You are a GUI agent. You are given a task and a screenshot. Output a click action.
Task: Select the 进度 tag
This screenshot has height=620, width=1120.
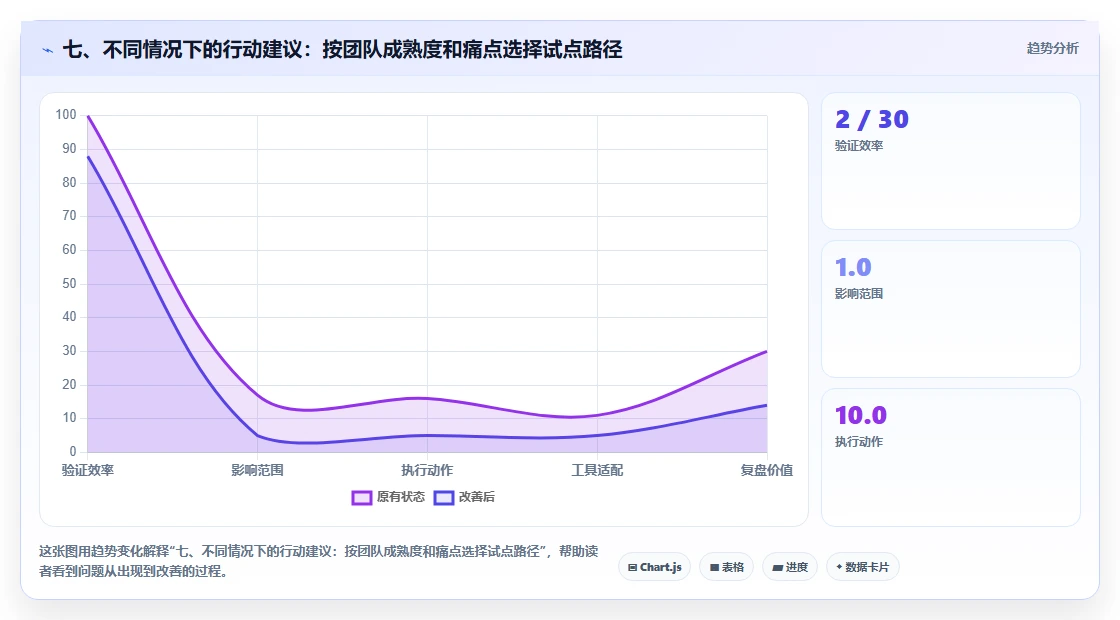coord(790,567)
